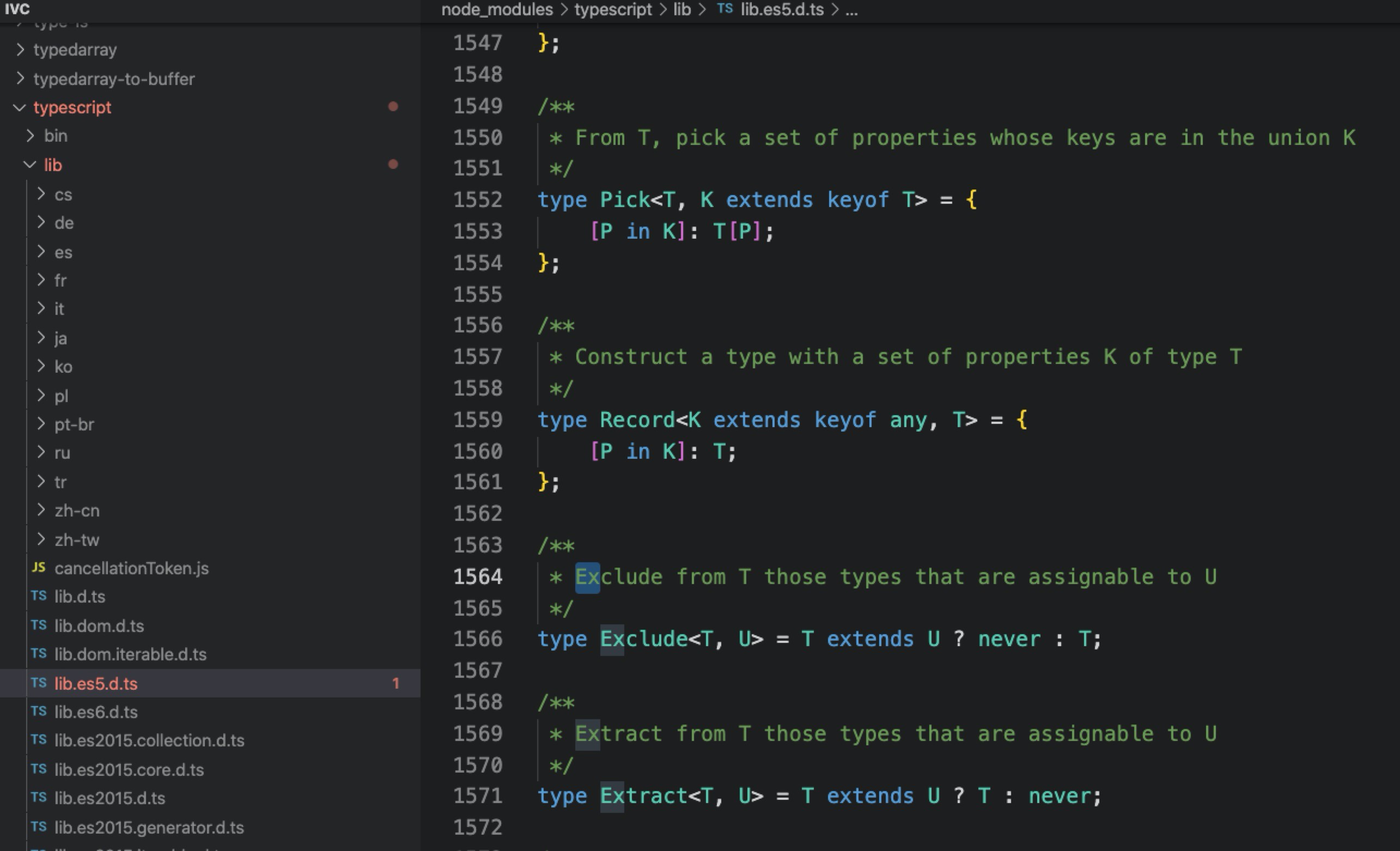
Task: Collapse the lib folder chevron
Action: pyautogui.click(x=29, y=165)
